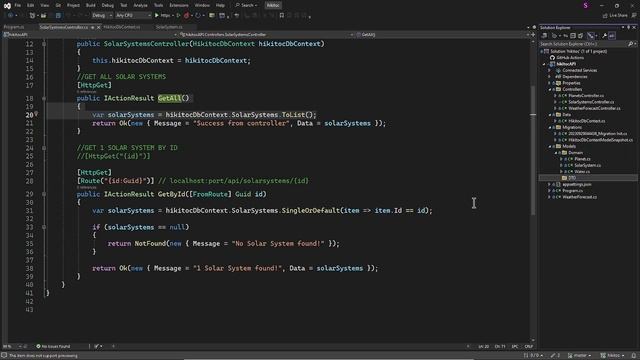
Task: Pin the Solution Explorer with auto-hide pin
Action: coord(629,27)
